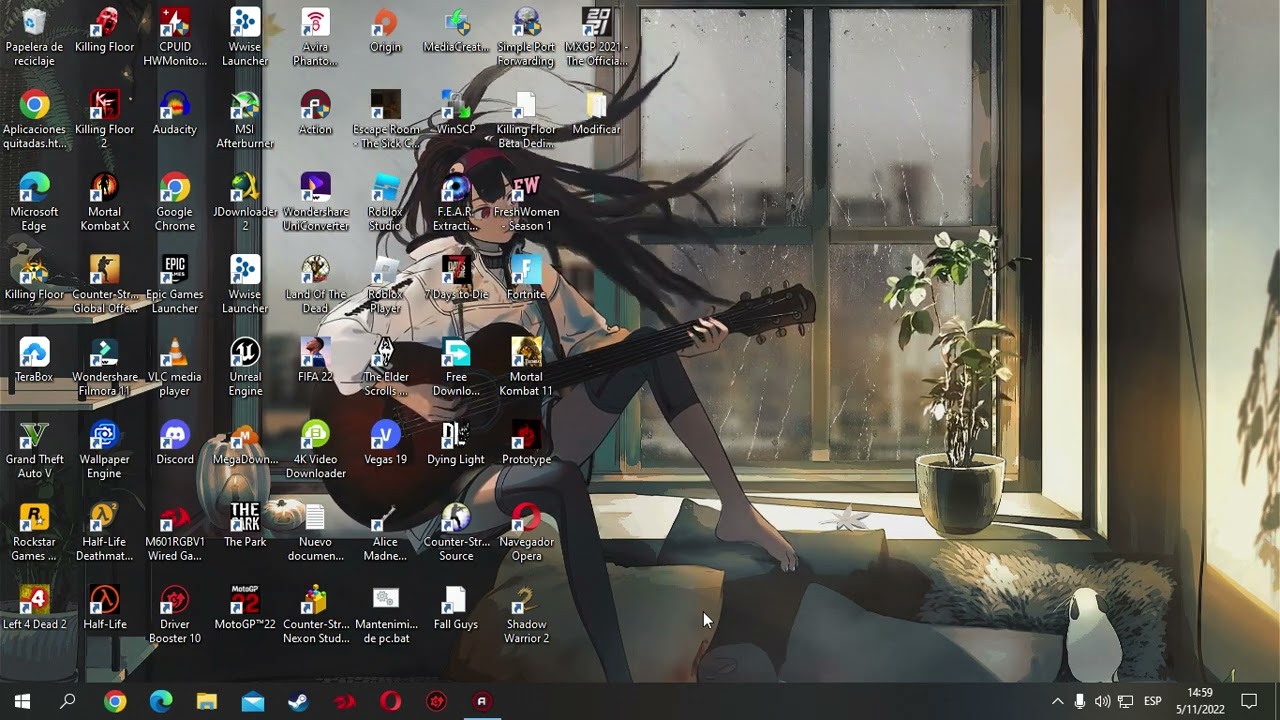Select the Discord desktop icon
The width and height of the screenshot is (1280, 720).
point(175,442)
